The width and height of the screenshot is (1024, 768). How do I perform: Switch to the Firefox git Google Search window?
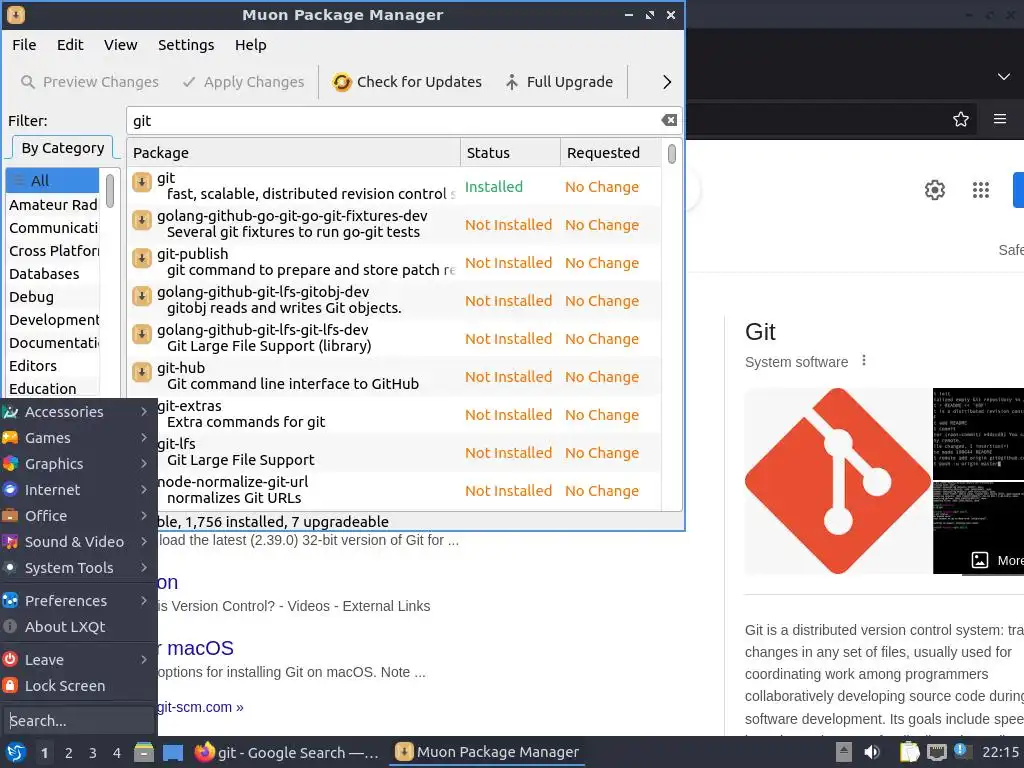[x=287, y=752]
